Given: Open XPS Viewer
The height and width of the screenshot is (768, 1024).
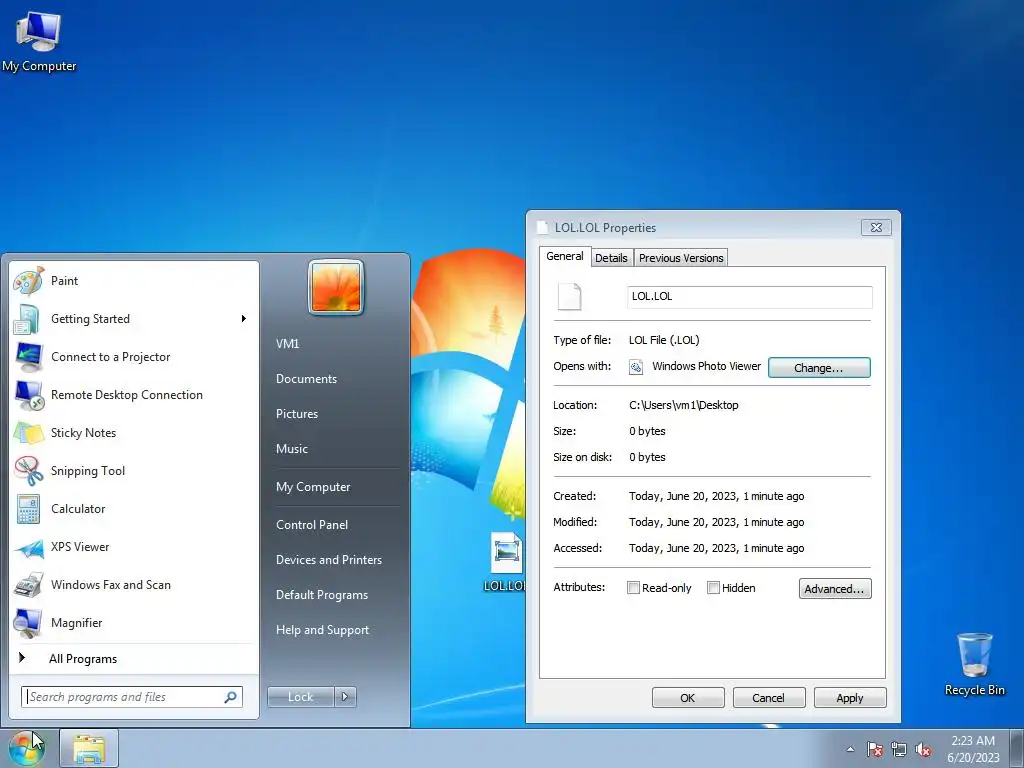Looking at the screenshot, I should tap(134, 547).
